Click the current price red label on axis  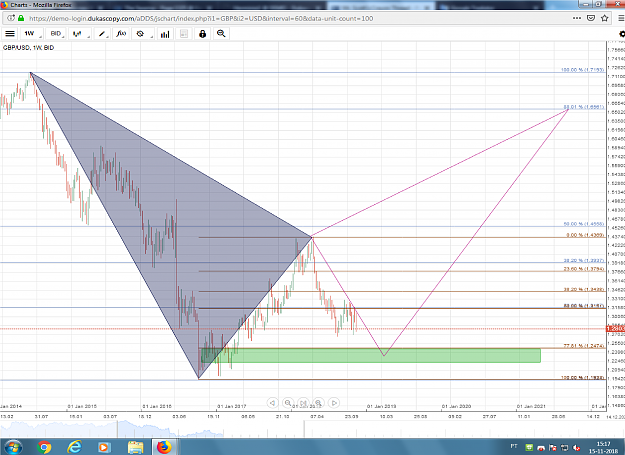coord(615,329)
